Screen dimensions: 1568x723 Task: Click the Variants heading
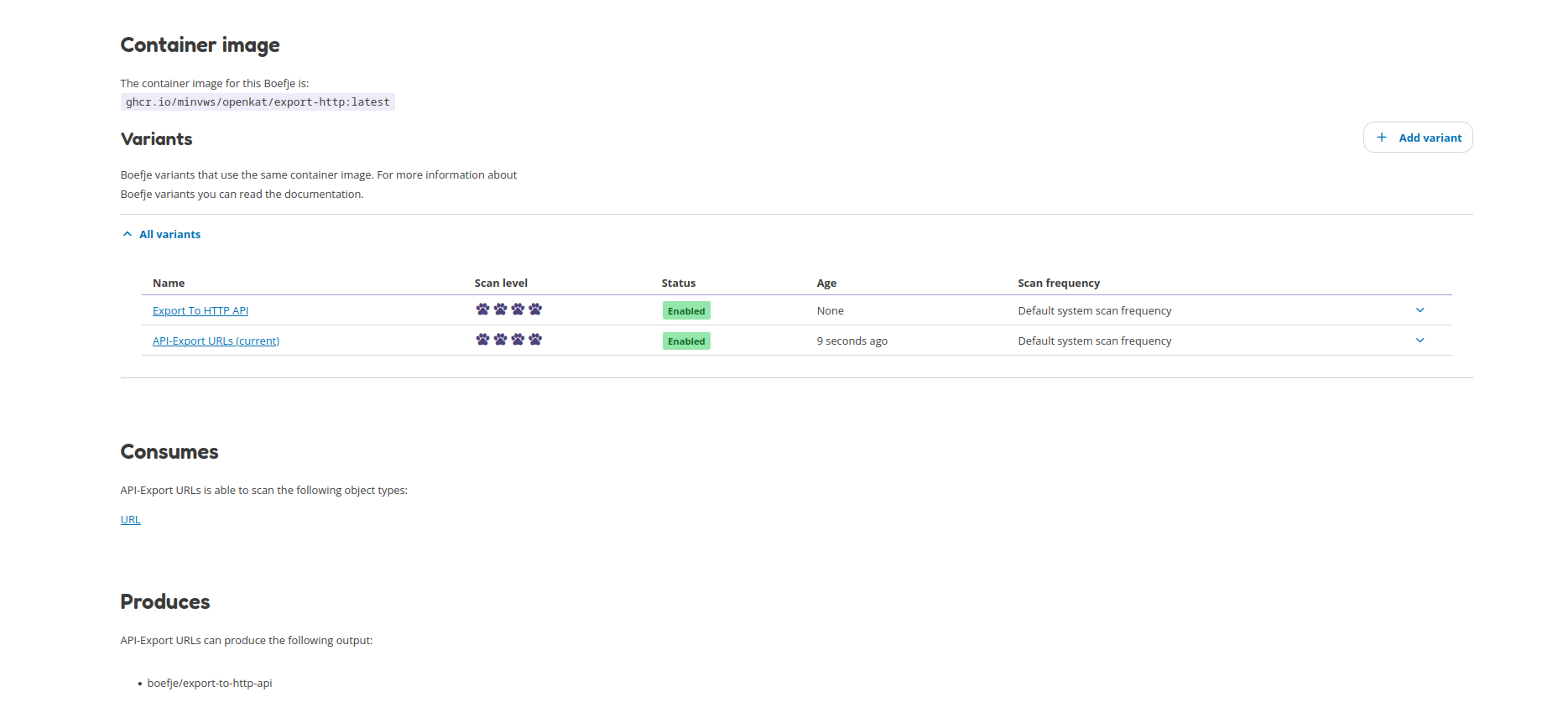click(x=157, y=139)
